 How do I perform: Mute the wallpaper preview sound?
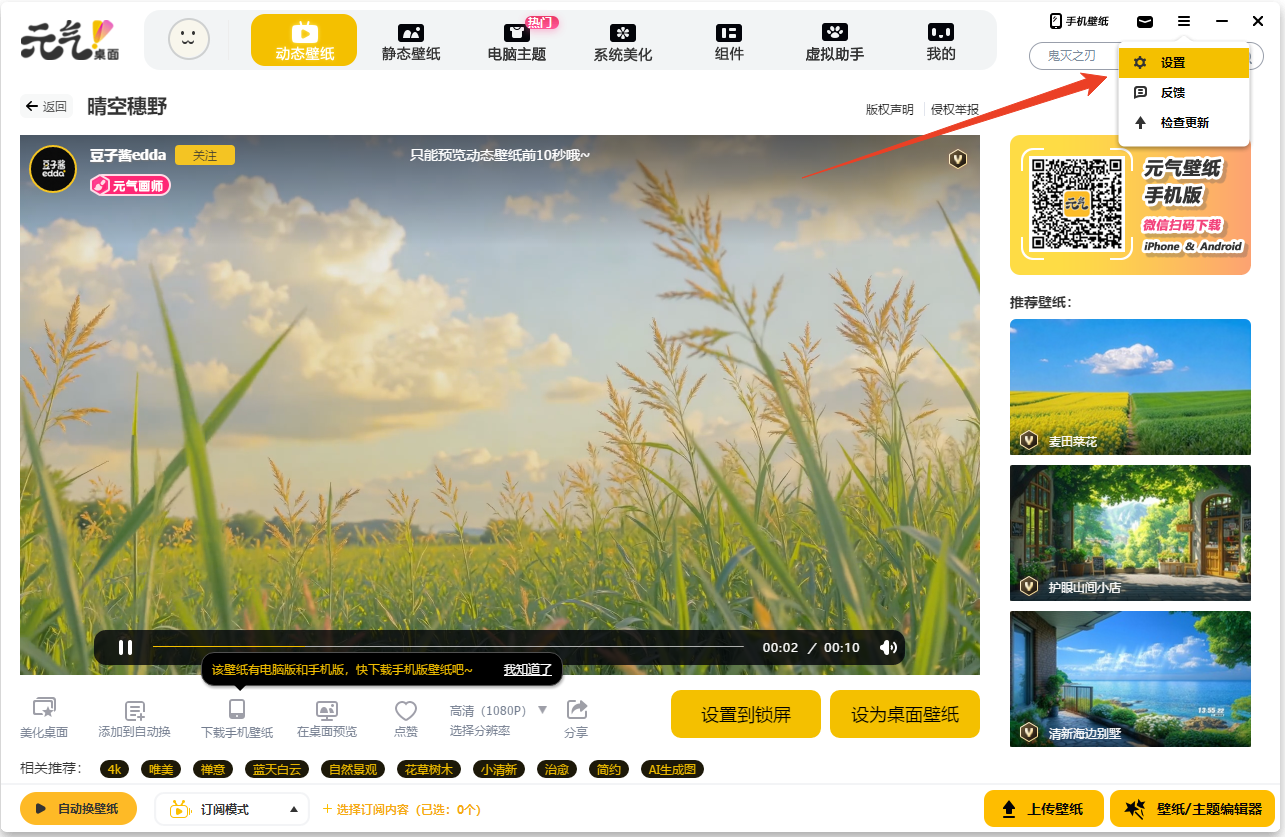coord(887,647)
